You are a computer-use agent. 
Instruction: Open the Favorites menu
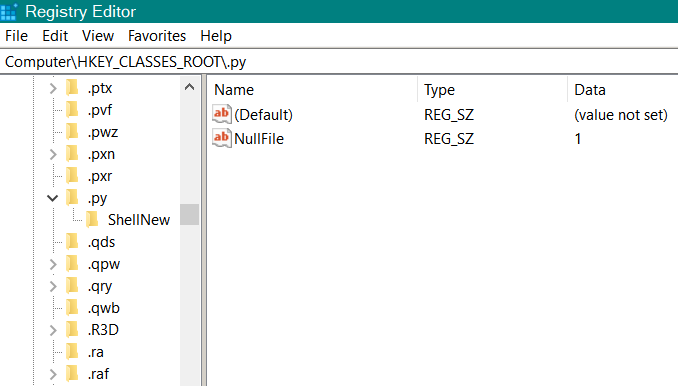tap(157, 36)
